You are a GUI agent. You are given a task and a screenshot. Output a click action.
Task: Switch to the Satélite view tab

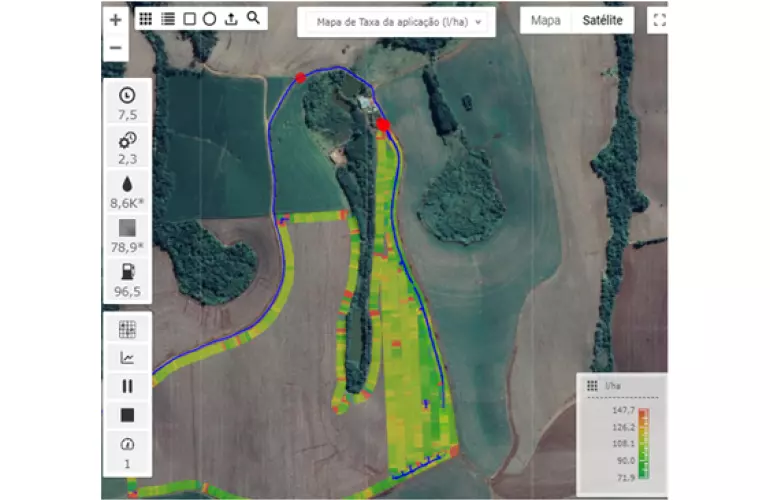click(x=602, y=20)
